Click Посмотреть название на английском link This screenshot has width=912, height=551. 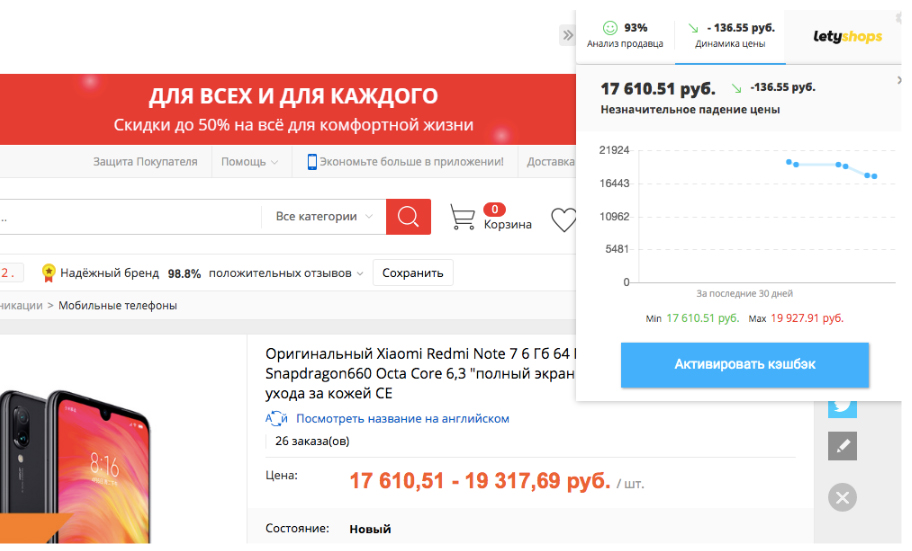point(402,418)
